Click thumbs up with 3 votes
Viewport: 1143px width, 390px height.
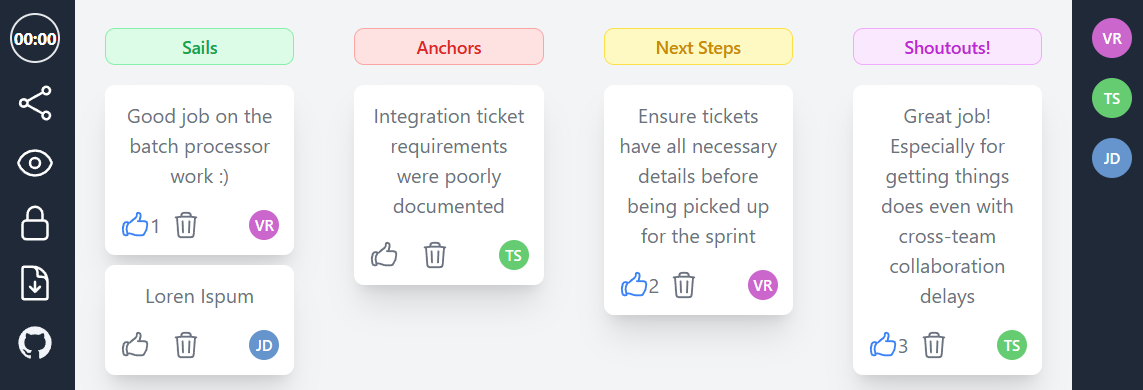point(883,345)
